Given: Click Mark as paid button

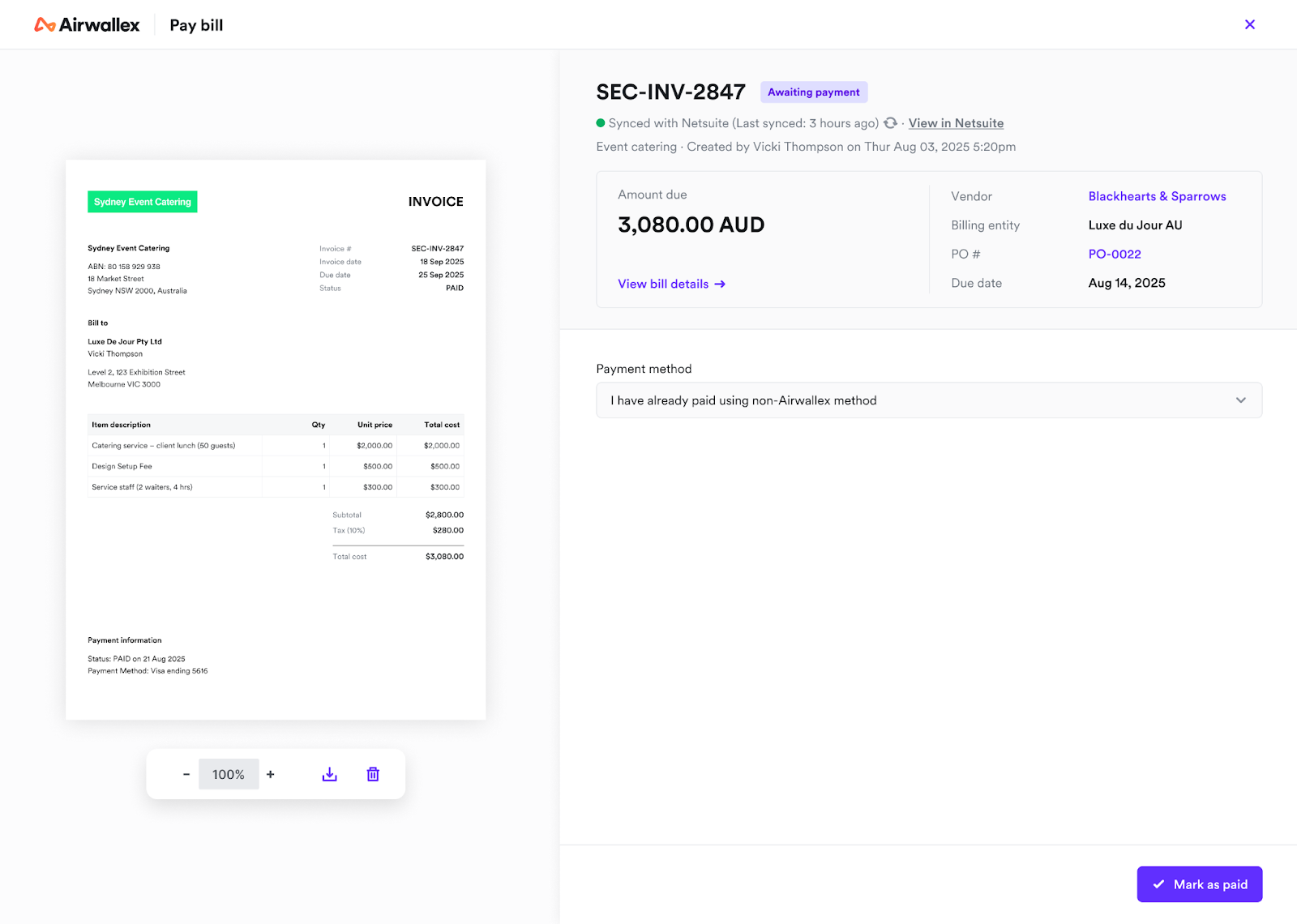Looking at the screenshot, I should click(x=1199, y=884).
